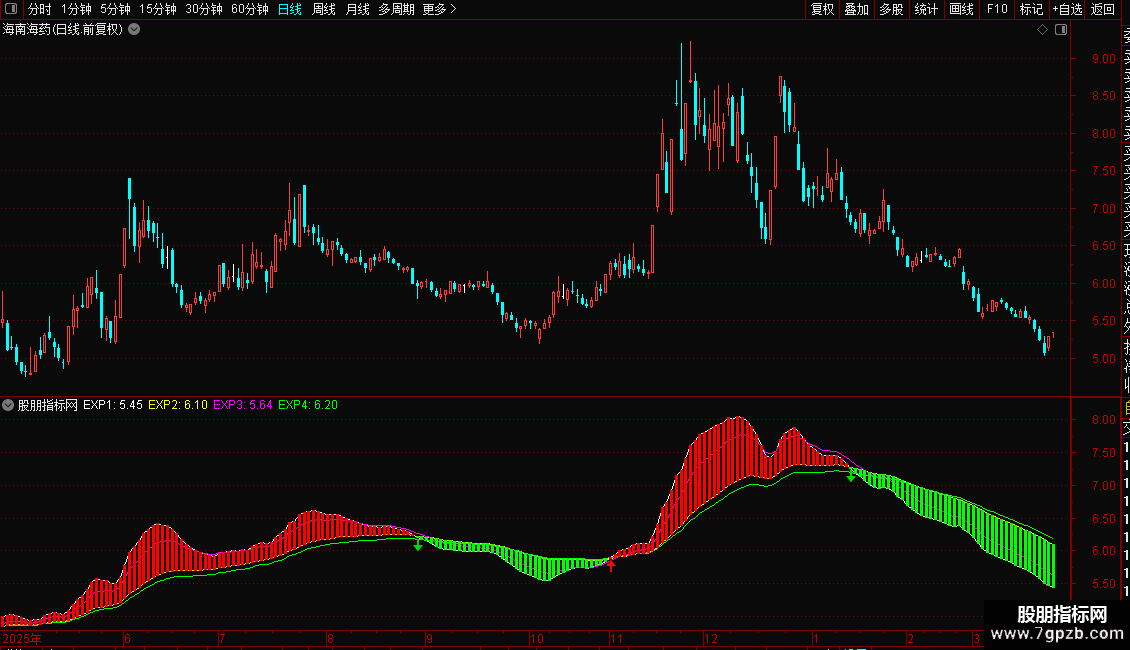Click the green down arrow sell signal near September
Image resolution: width=1130 pixels, height=650 pixels.
tap(418, 545)
